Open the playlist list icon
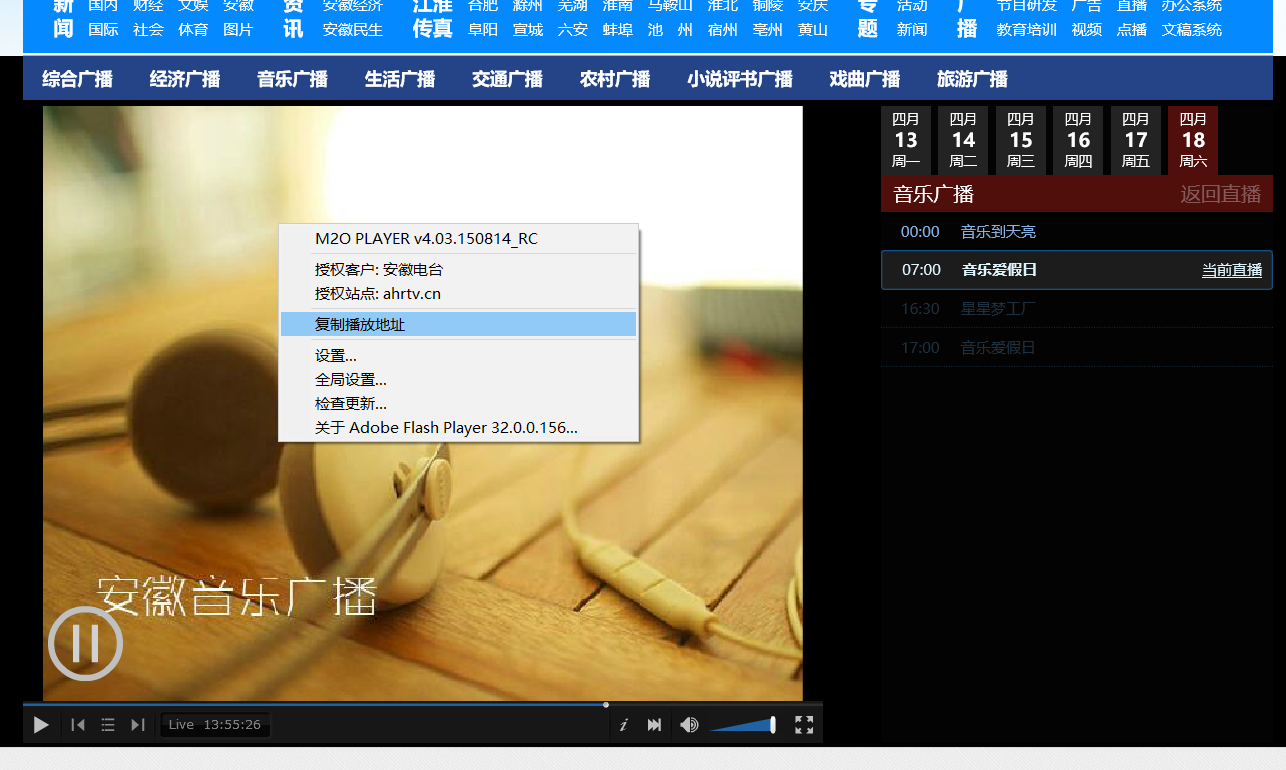The height and width of the screenshot is (770, 1286). click(x=108, y=725)
